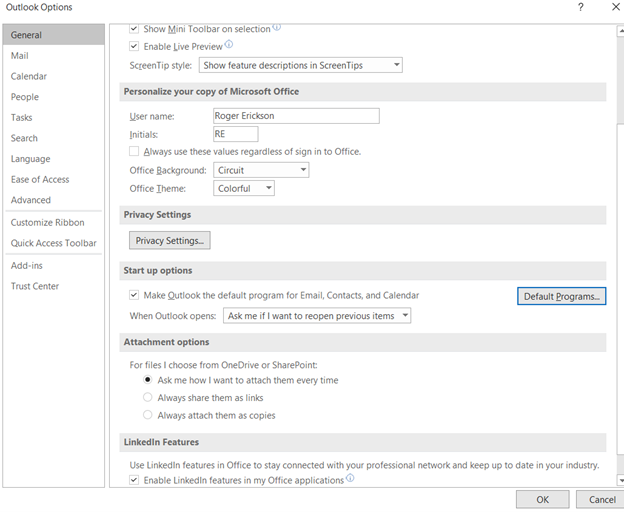Enable Always use these values checkbox

(135, 151)
